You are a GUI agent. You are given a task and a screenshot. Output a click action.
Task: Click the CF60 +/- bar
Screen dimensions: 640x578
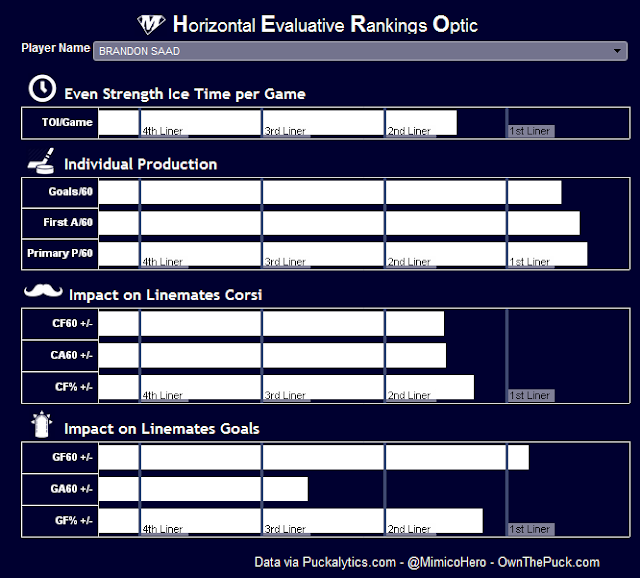point(271,324)
